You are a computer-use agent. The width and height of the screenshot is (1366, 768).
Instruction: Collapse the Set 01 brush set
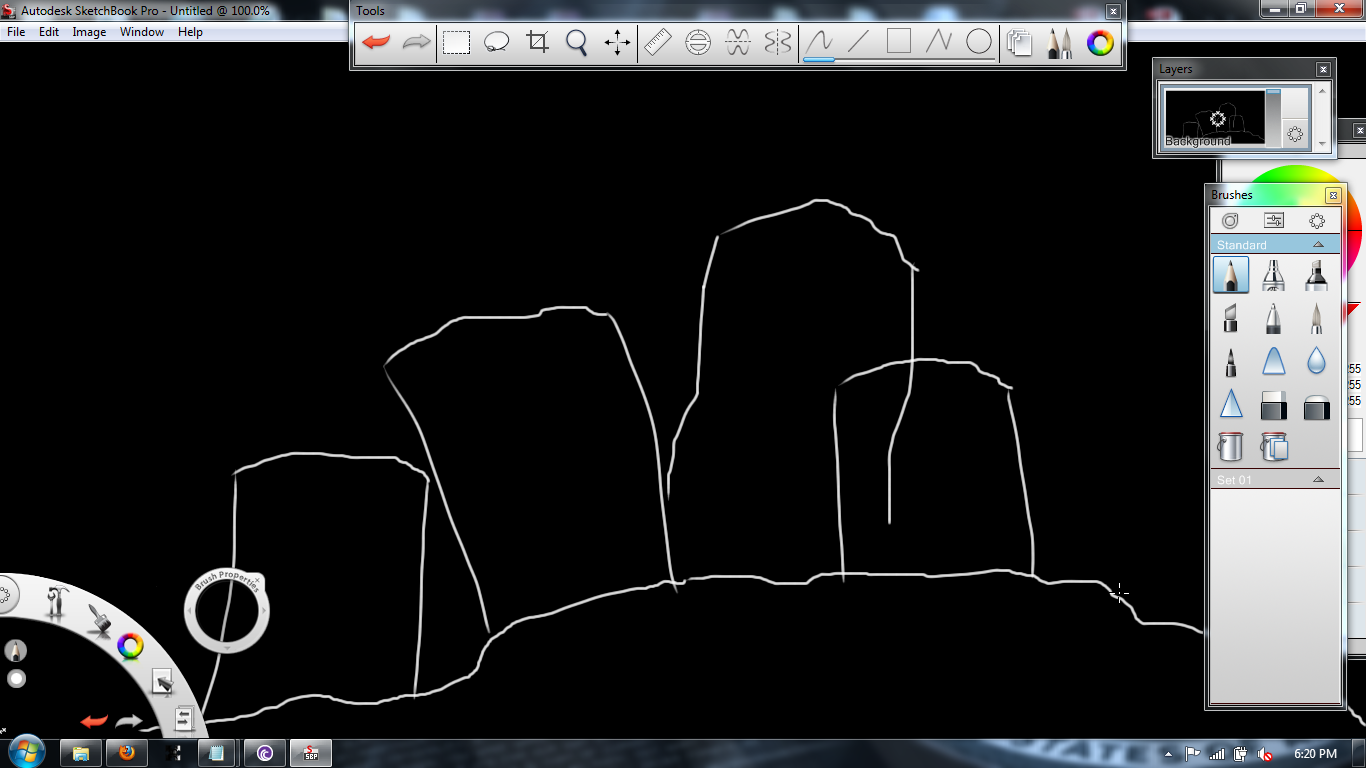tap(1318, 480)
